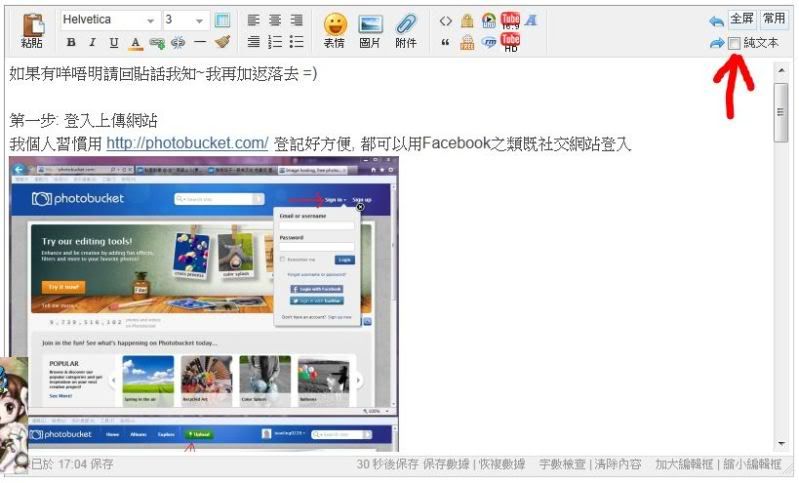
Task: Click the 清除內容 clear content link
Action: pyautogui.click(x=618, y=464)
